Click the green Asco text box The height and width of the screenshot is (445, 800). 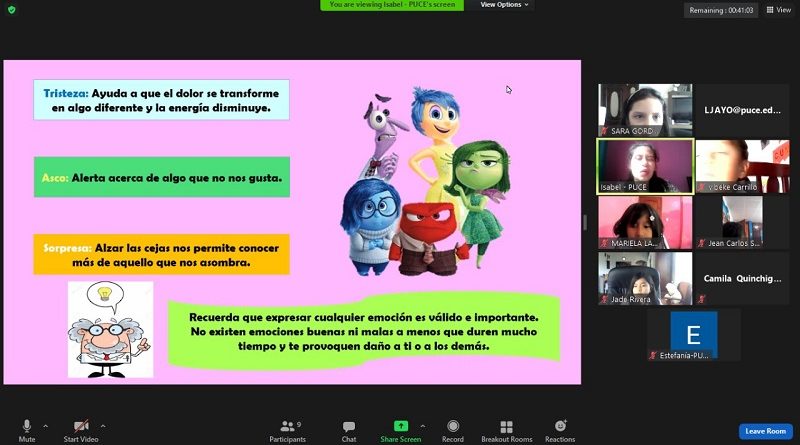pos(162,177)
